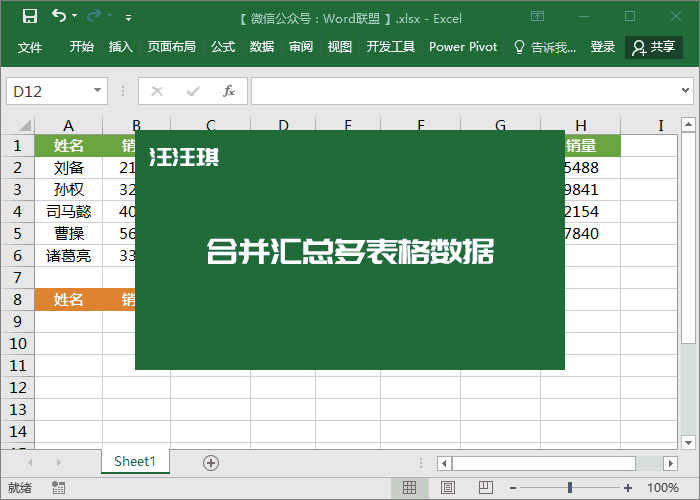Click cell containing 诸葛亮
The height and width of the screenshot is (500, 700).
point(68,256)
